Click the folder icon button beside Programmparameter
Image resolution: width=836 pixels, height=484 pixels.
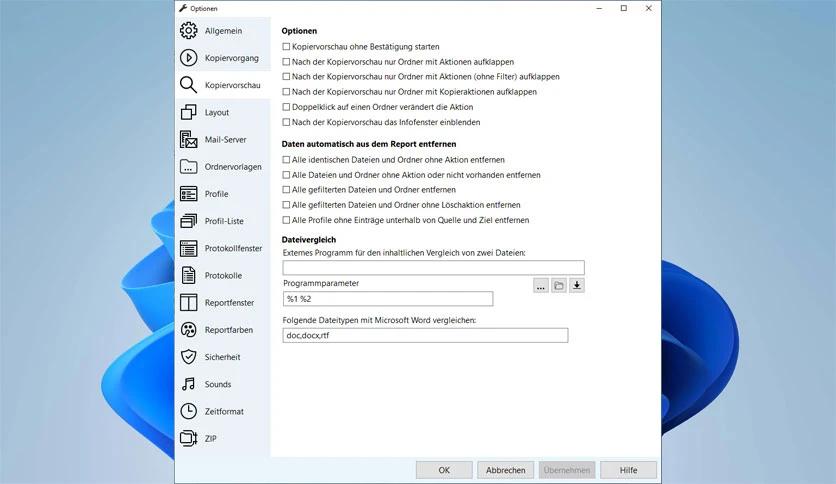coord(559,286)
